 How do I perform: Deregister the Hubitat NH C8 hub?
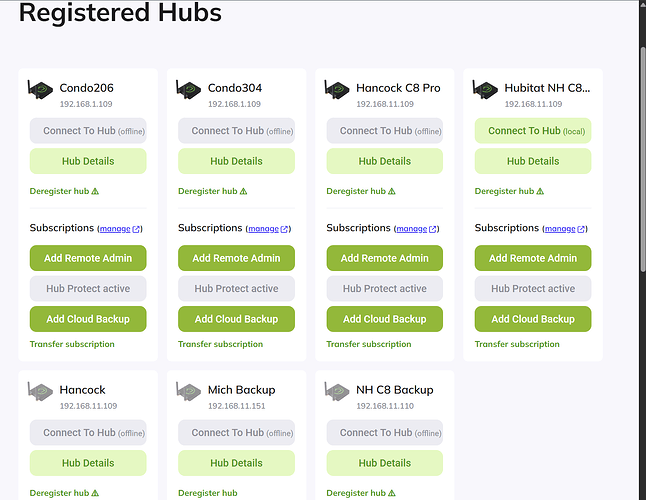[x=505, y=191]
